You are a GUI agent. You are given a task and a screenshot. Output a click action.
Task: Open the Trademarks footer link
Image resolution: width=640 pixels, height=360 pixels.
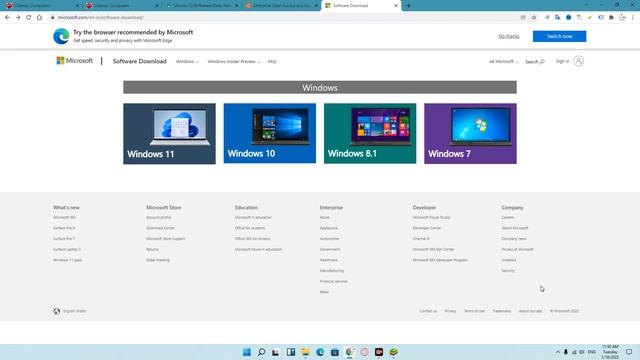(502, 311)
